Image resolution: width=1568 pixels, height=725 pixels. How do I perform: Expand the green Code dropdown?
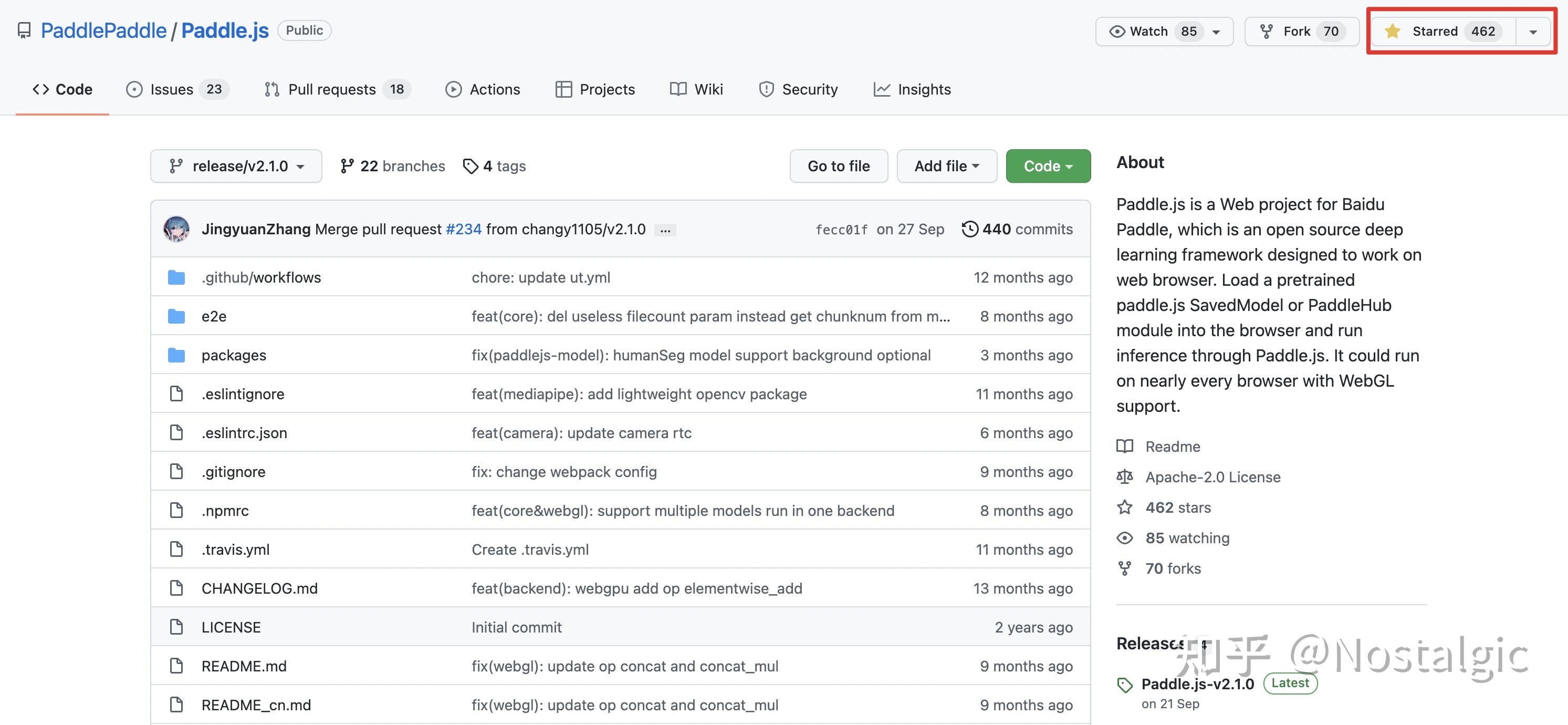pos(1048,166)
